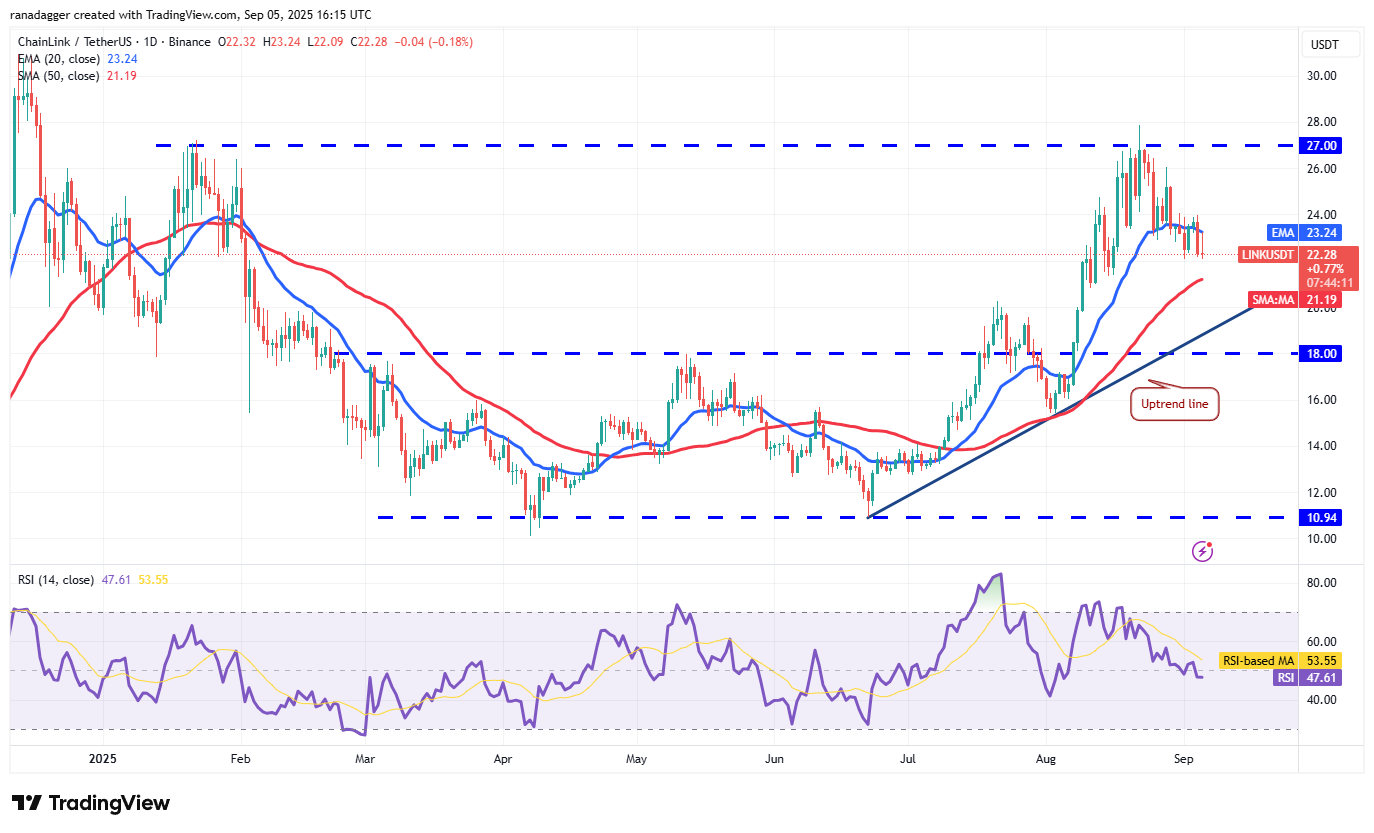Viewport: 1374px width, 833px height.
Task: Click the Sep label on the date axis
Action: 1183,759
